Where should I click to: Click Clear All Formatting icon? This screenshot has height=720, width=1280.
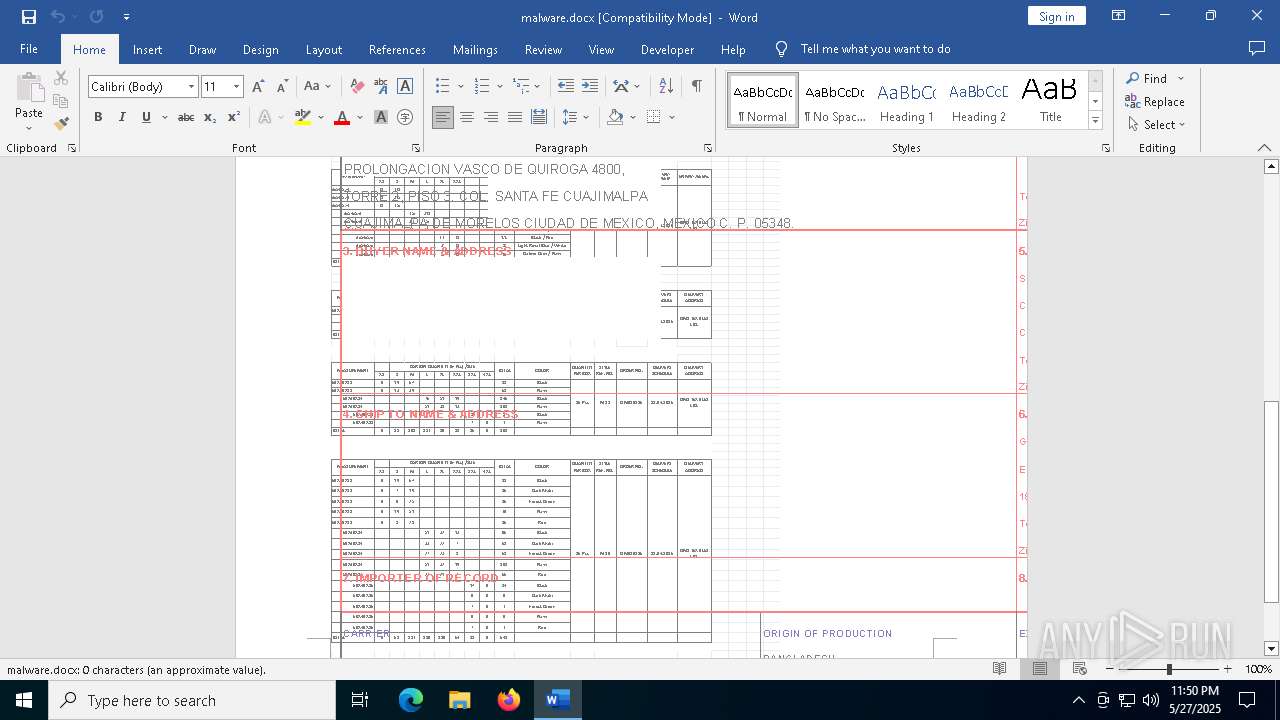[x=357, y=87]
